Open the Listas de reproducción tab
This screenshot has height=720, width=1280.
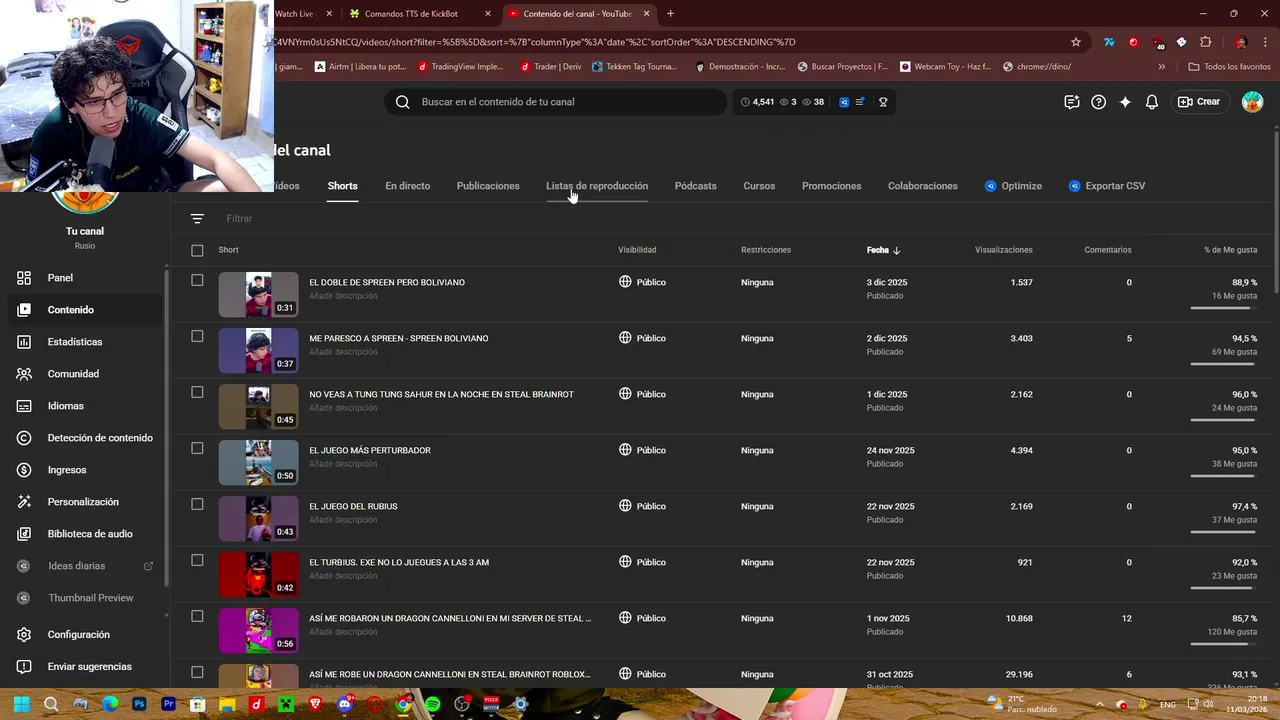[597, 186]
